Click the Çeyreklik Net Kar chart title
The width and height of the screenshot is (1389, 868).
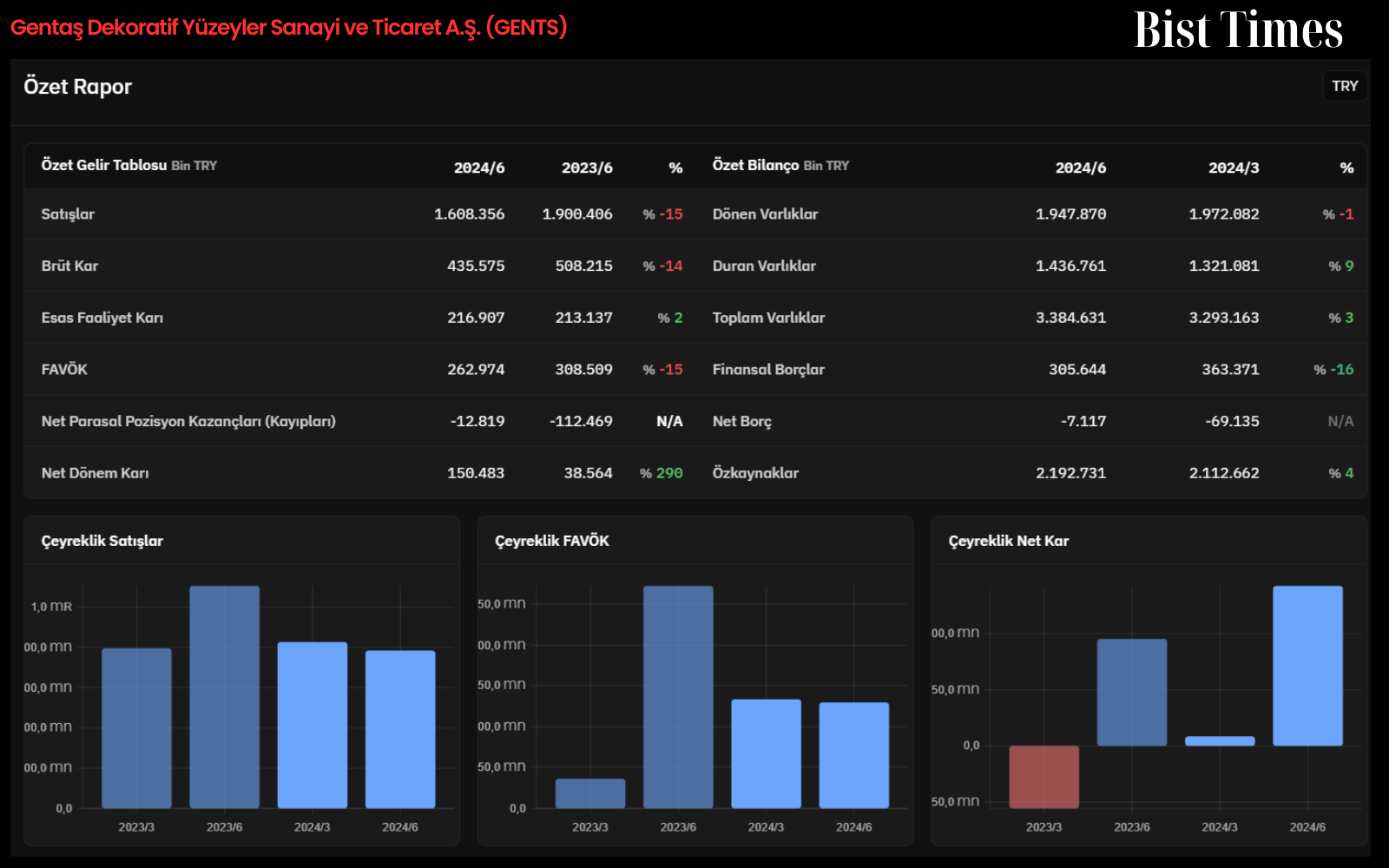tap(1009, 541)
